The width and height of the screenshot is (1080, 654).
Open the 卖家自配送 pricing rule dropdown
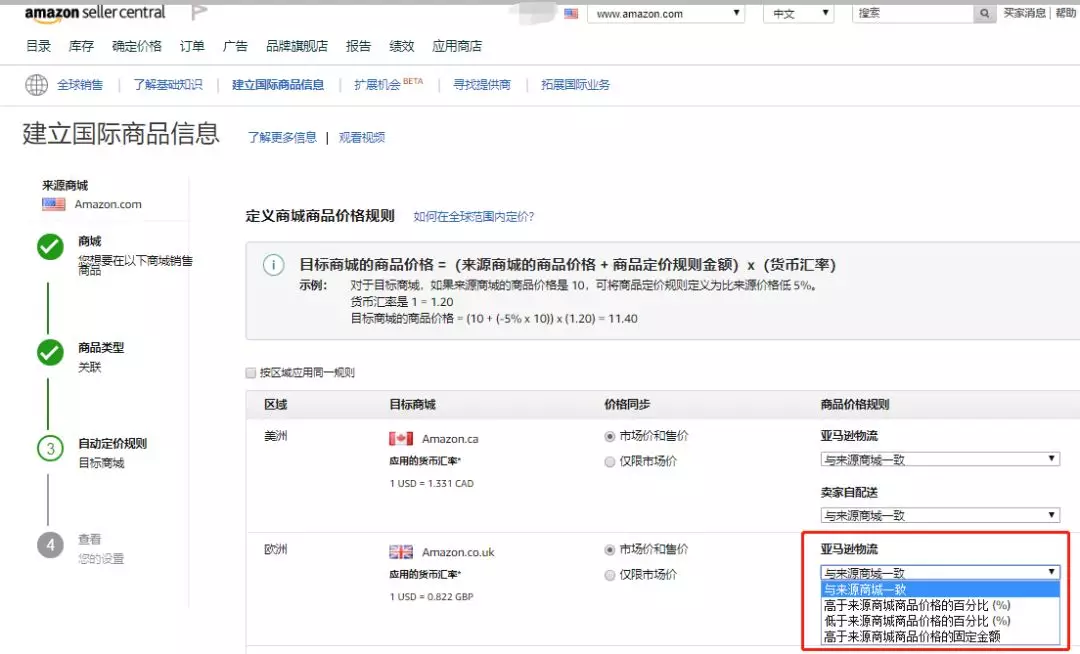pos(940,514)
